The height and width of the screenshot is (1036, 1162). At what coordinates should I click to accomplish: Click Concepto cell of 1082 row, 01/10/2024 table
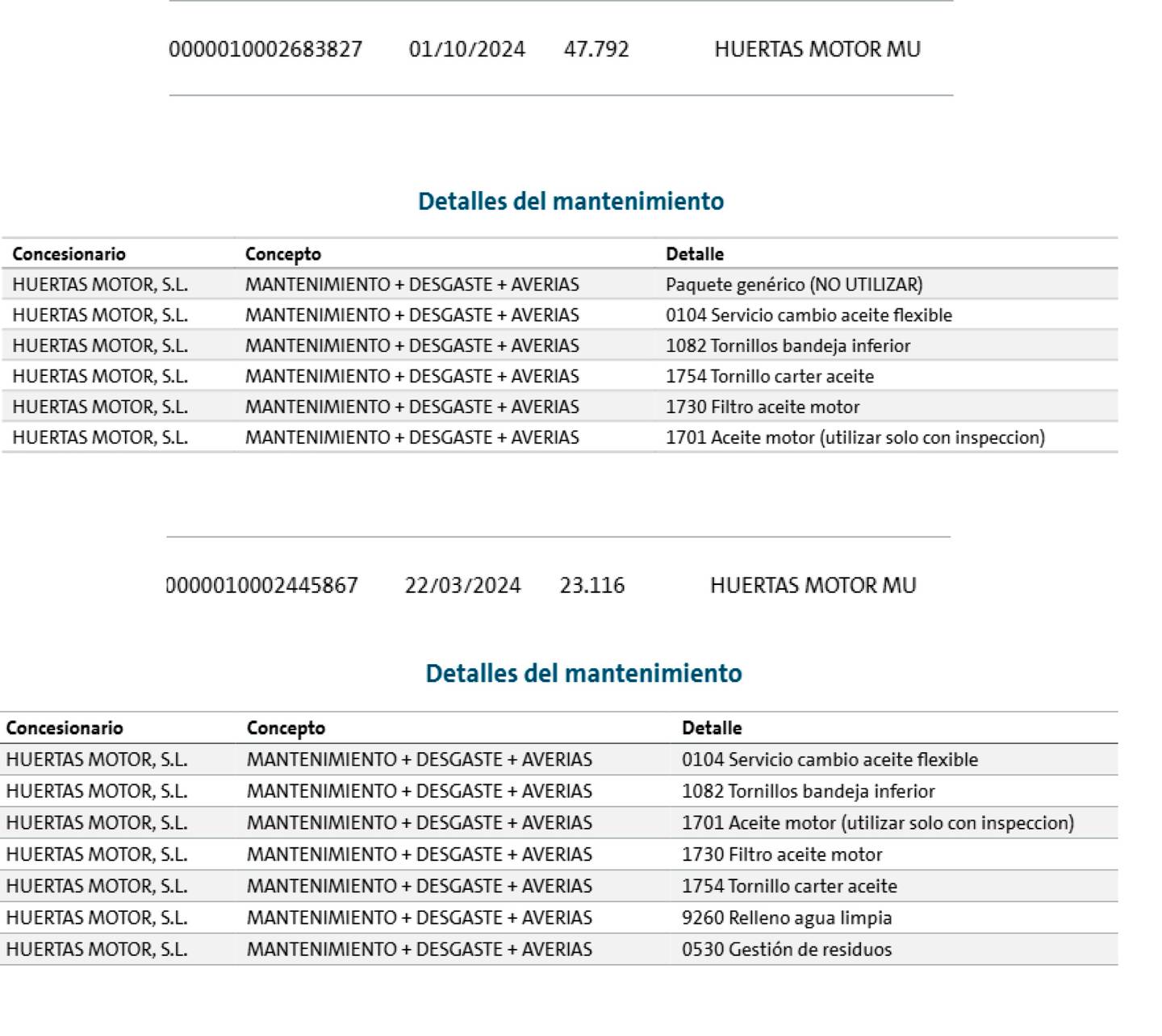[412, 346]
